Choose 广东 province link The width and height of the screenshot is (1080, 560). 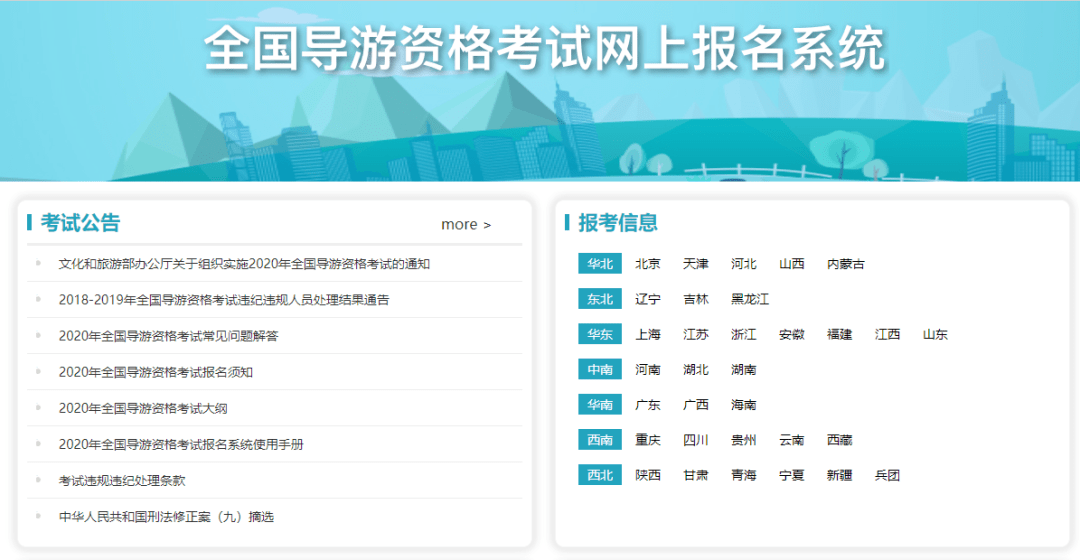(647, 404)
